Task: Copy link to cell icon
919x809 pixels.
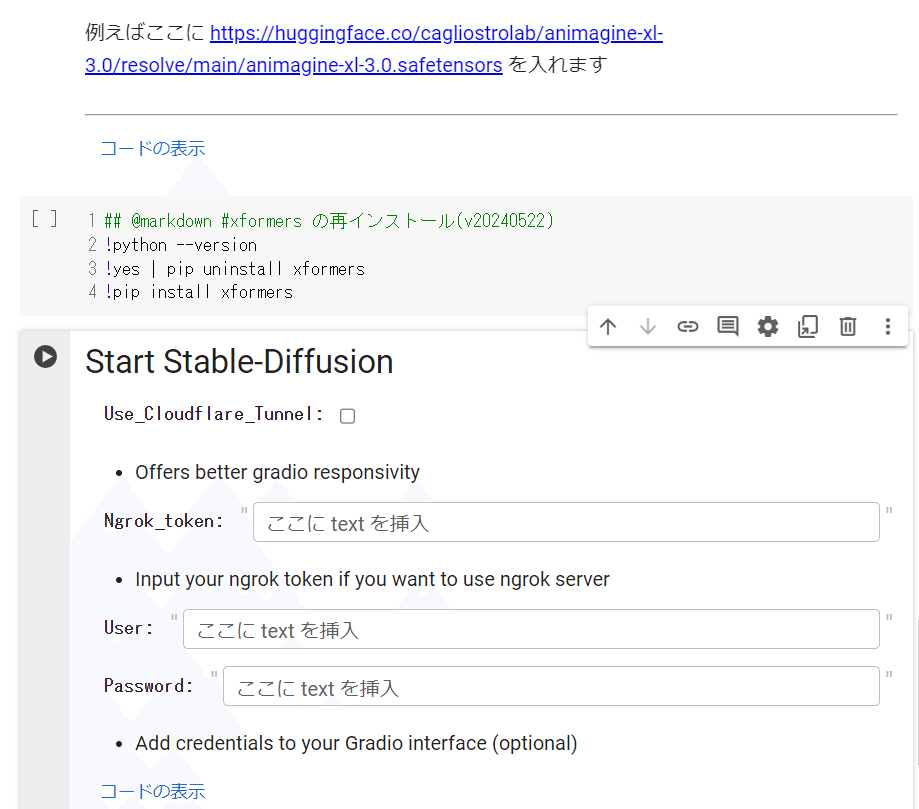Action: (x=687, y=327)
